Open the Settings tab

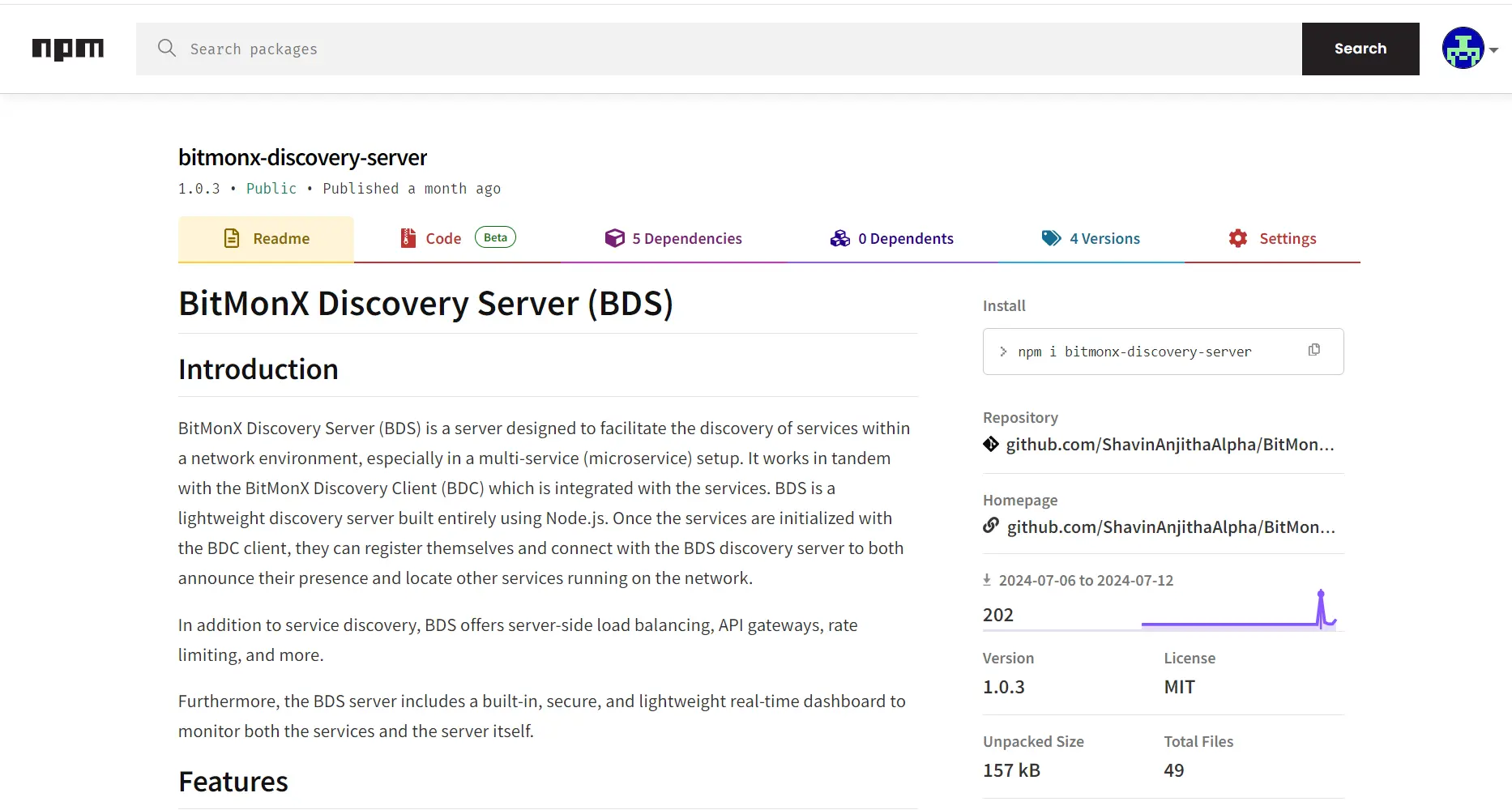[1272, 239]
